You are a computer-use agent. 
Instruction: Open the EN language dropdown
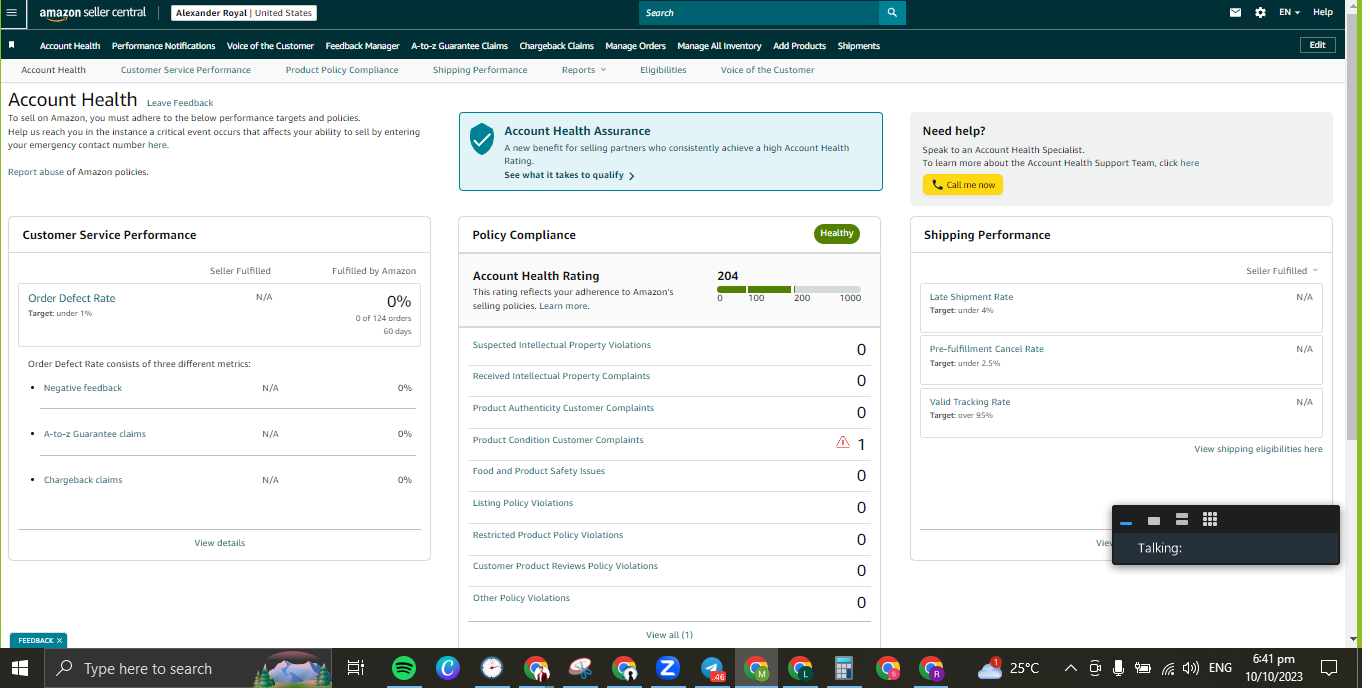pyautogui.click(x=1289, y=13)
